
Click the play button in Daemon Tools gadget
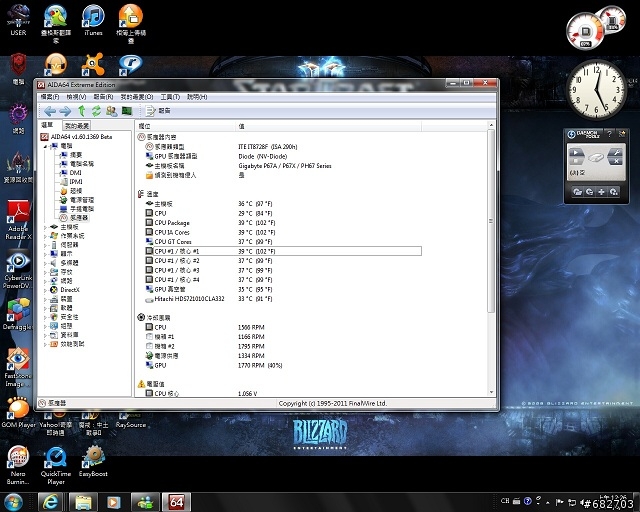[x=576, y=153]
